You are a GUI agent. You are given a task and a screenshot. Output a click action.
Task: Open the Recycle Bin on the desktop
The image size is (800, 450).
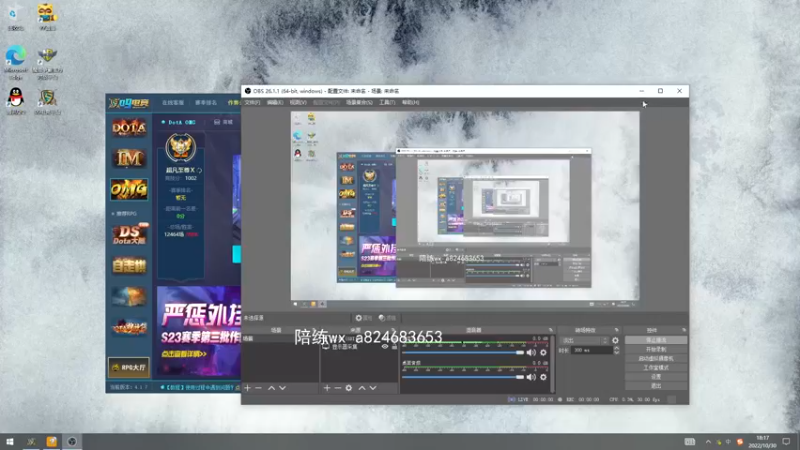(16, 17)
